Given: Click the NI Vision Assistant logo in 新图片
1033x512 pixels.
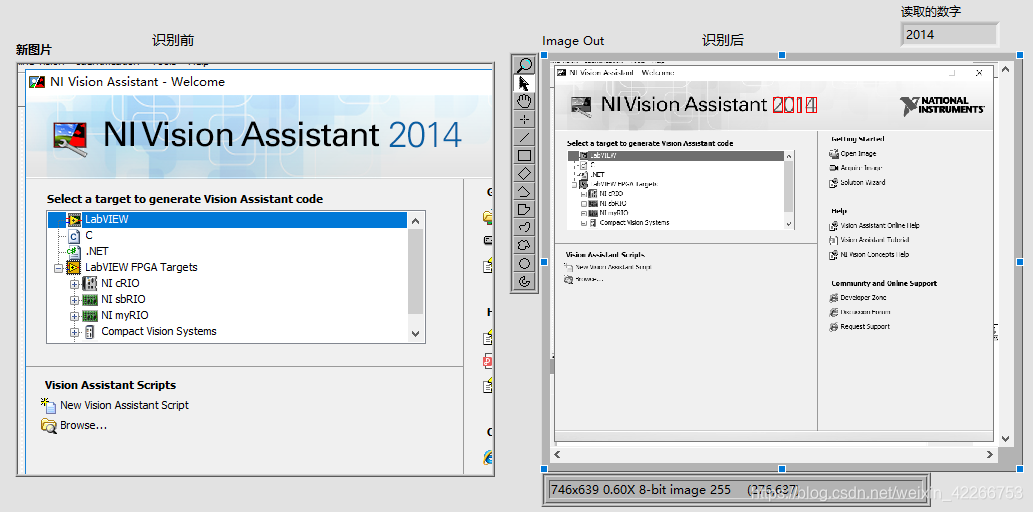Looking at the screenshot, I should tap(71, 137).
